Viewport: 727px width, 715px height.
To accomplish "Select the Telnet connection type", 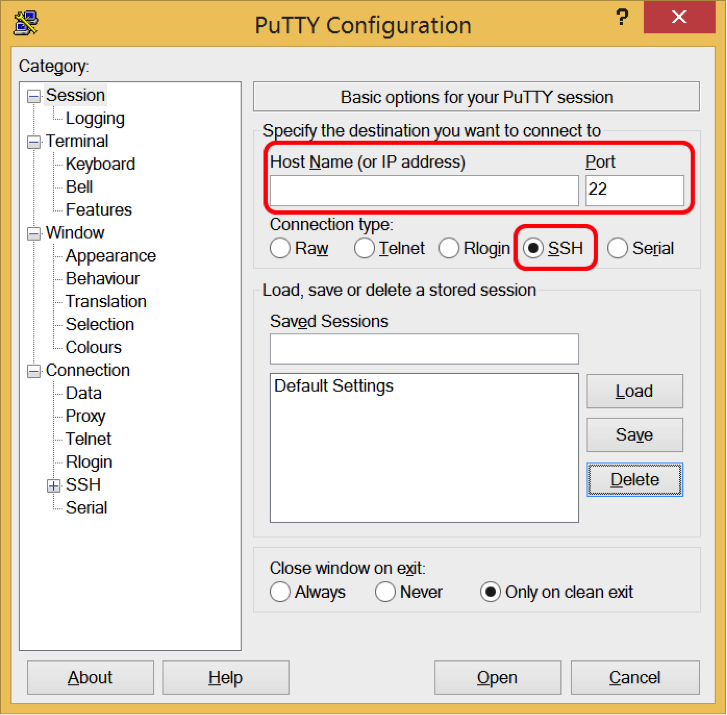I will (364, 248).
